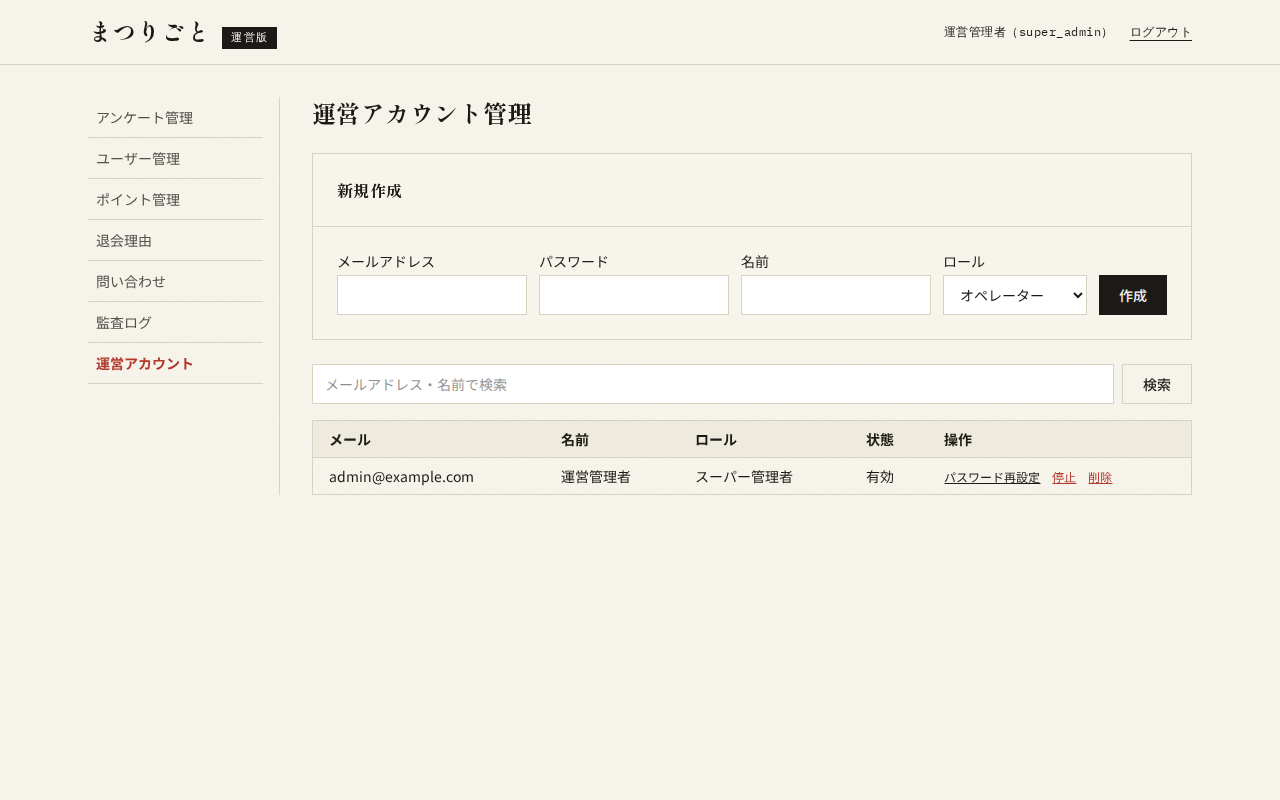This screenshot has width=1280, height=800.
Task: Click the 運営版 badge
Action: [249, 38]
